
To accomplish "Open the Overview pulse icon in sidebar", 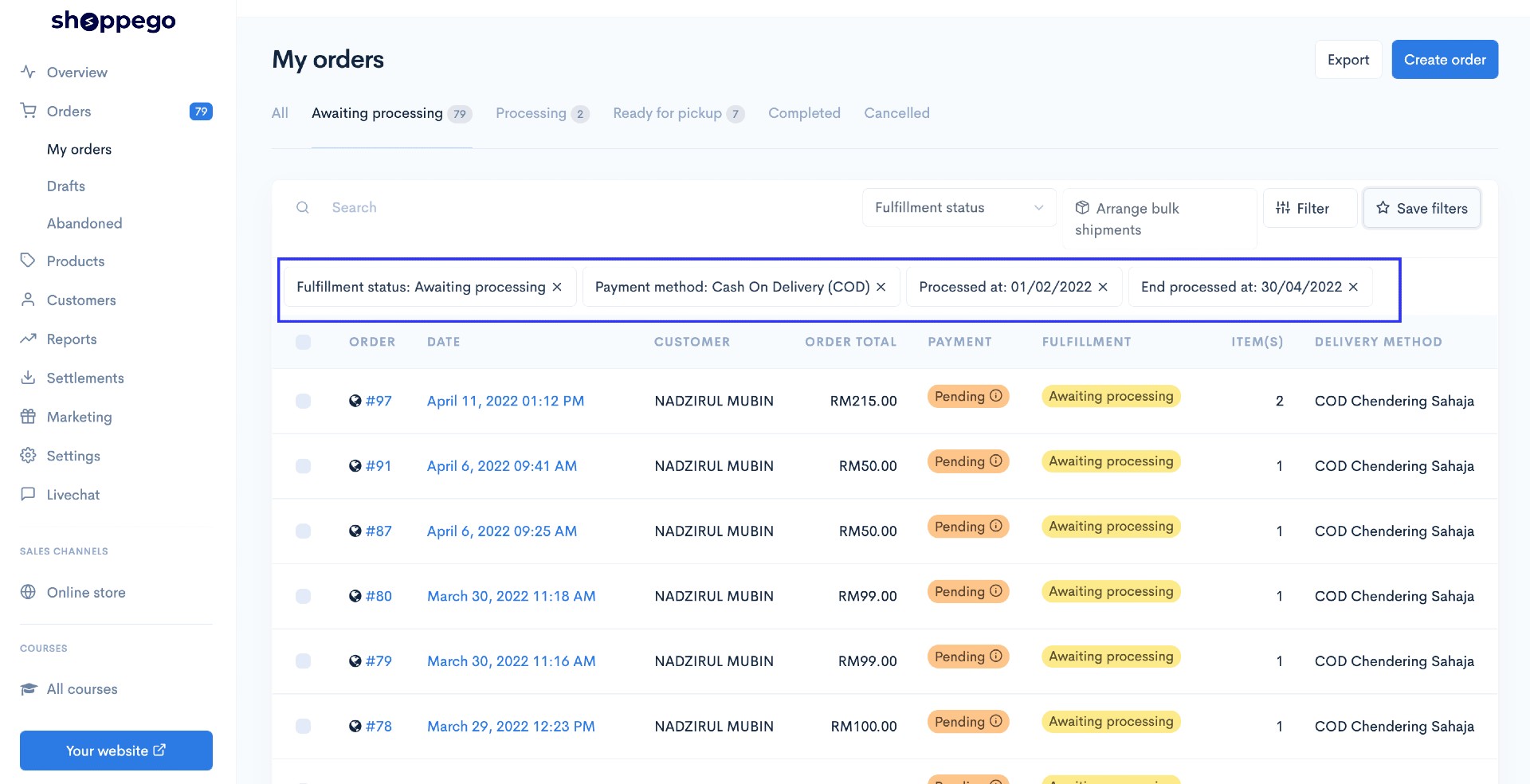I will click(x=28, y=72).
